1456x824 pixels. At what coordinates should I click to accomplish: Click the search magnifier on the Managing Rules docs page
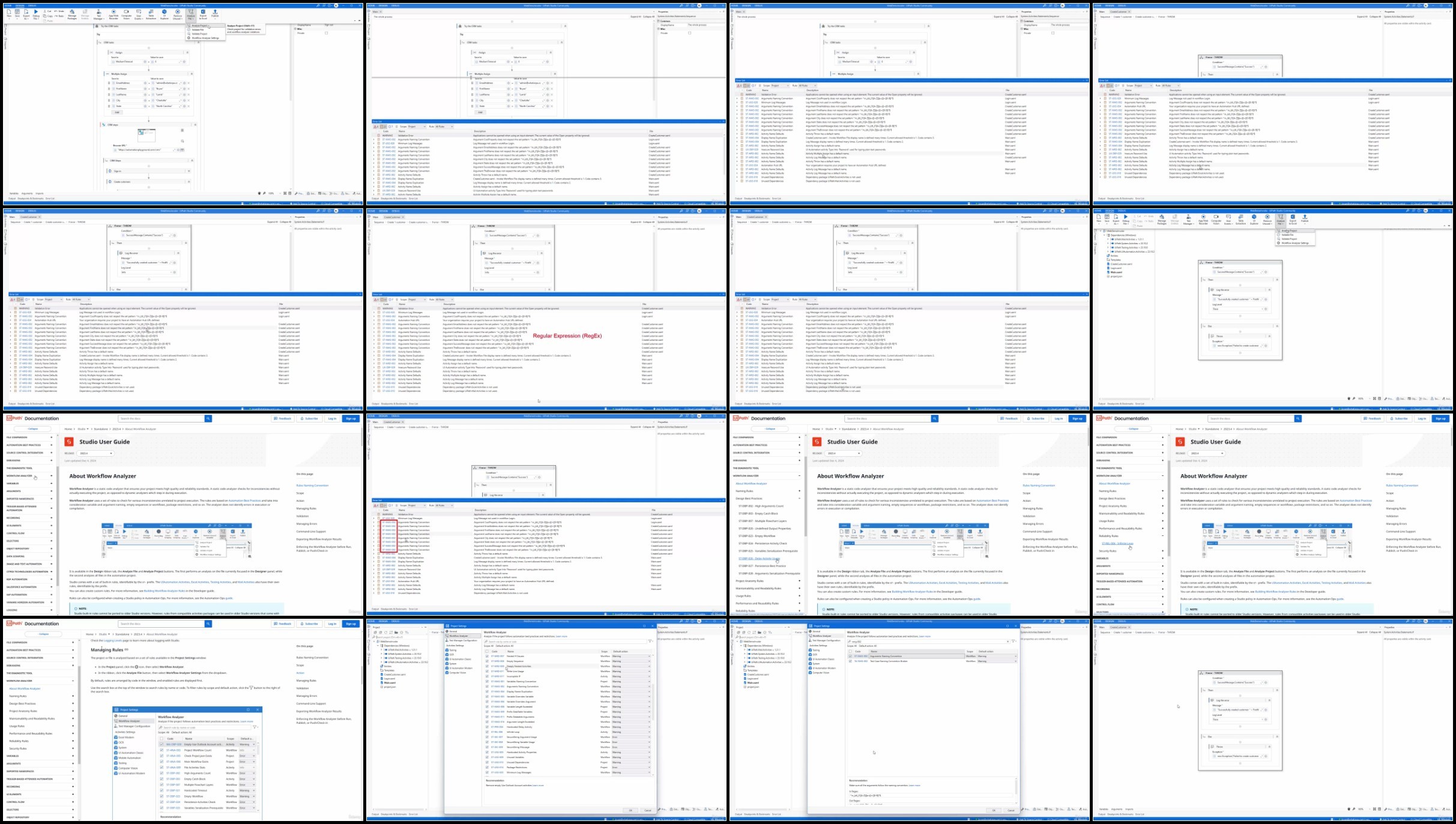[x=208, y=624]
